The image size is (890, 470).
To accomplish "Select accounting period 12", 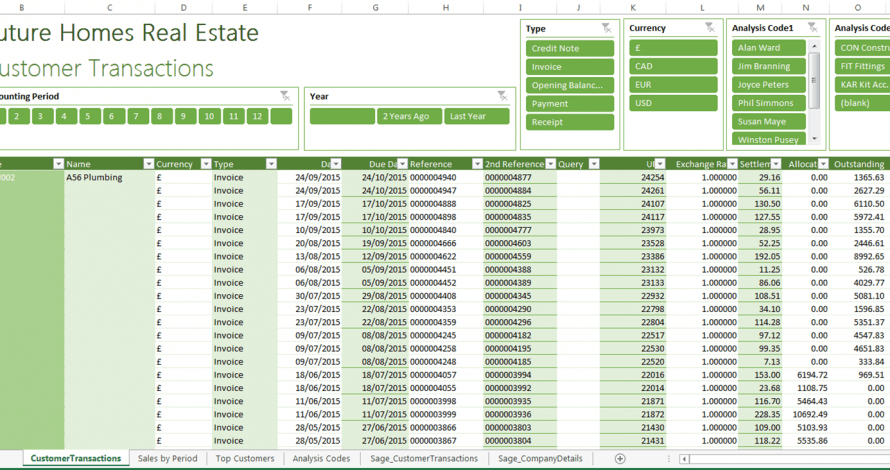I will (257, 116).
